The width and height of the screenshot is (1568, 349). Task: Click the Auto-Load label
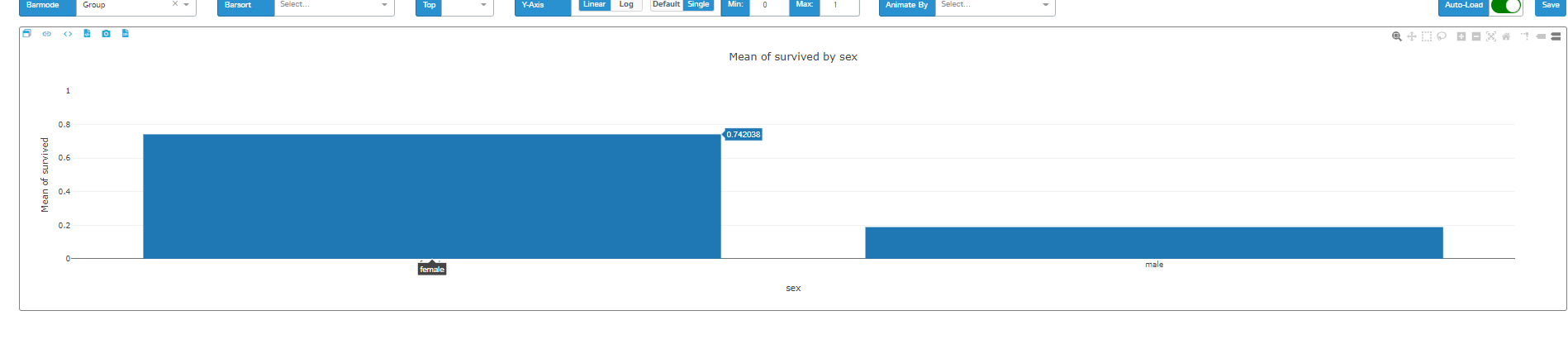click(1464, 6)
